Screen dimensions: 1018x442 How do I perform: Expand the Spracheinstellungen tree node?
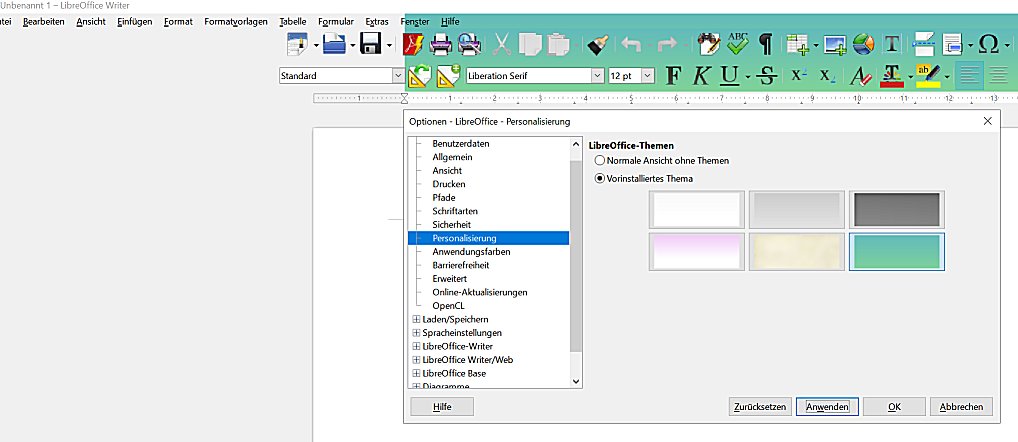[x=416, y=333]
